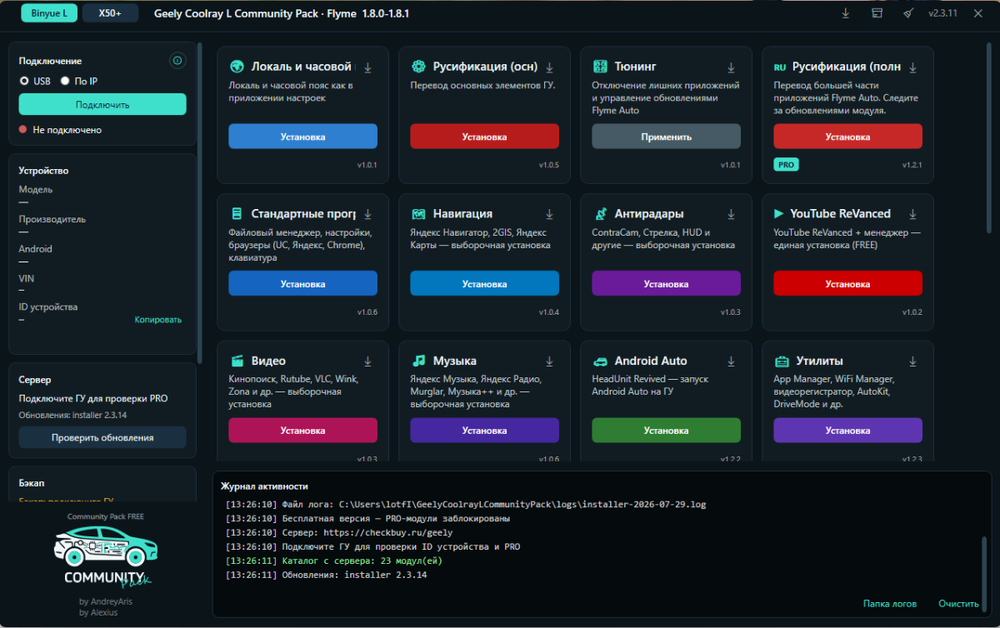This screenshot has height=628, width=1000.
Task: Click download icon on Антирадары card
Action: pos(731,214)
